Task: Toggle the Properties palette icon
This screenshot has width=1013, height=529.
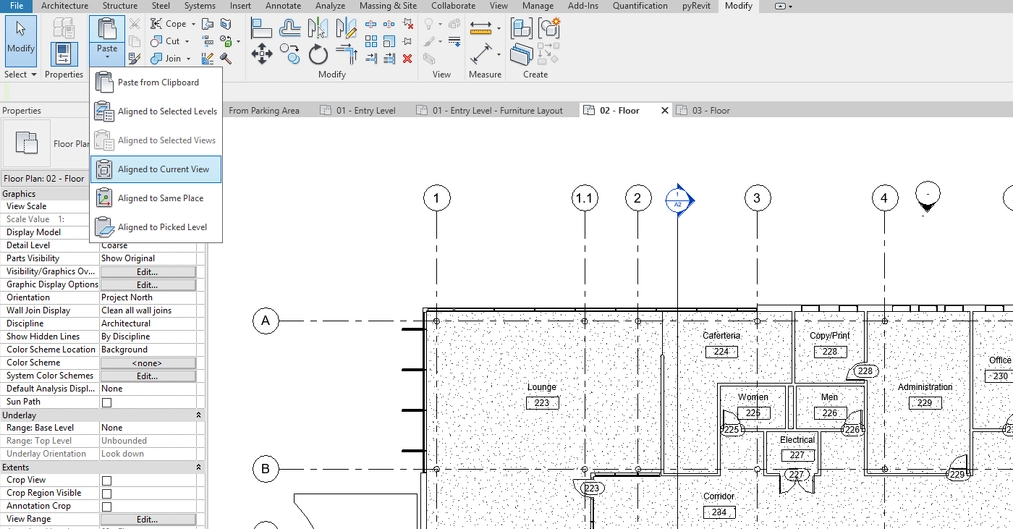Action: (63, 54)
